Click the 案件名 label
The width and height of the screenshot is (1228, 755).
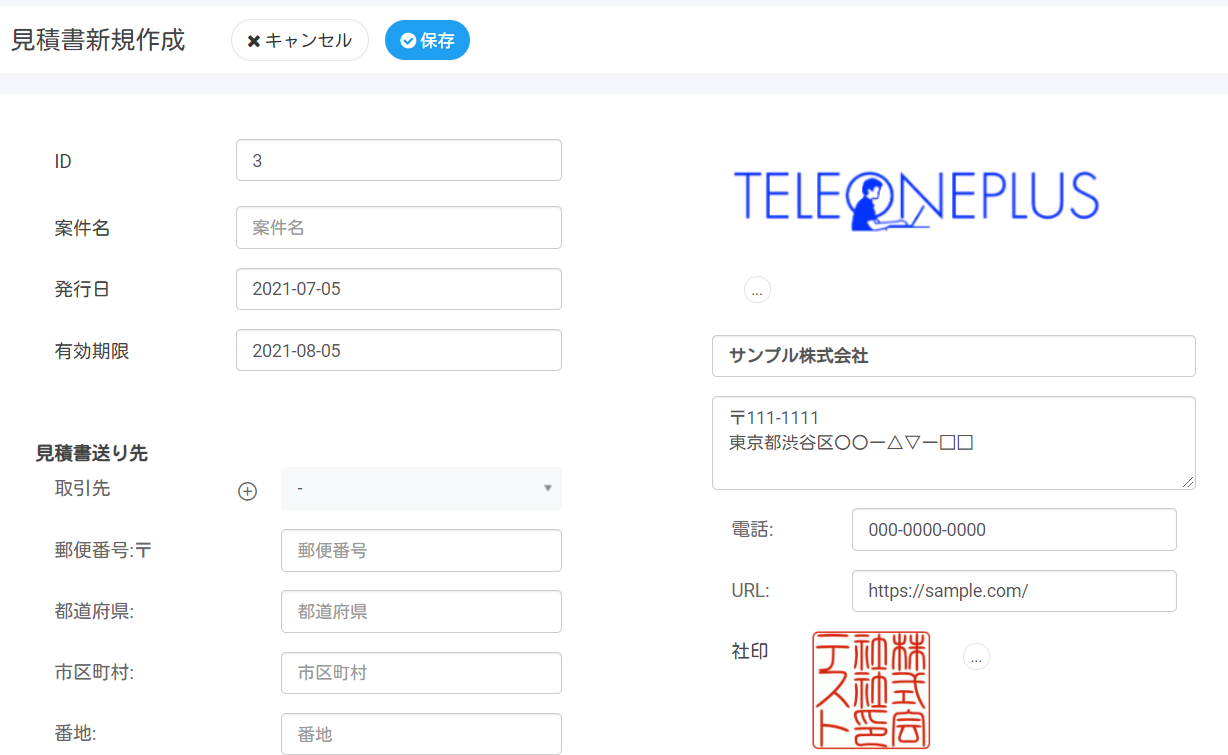[82, 228]
